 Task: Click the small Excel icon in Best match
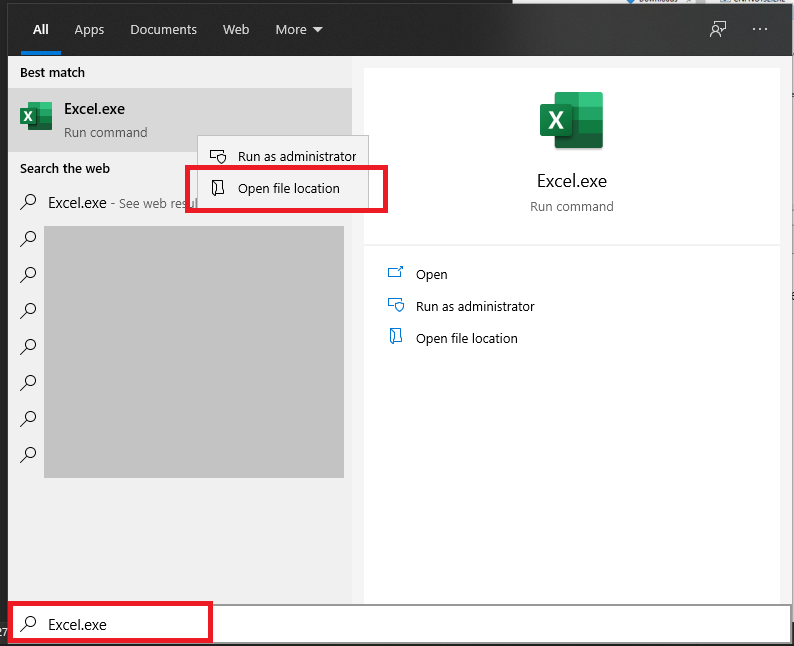(x=35, y=116)
